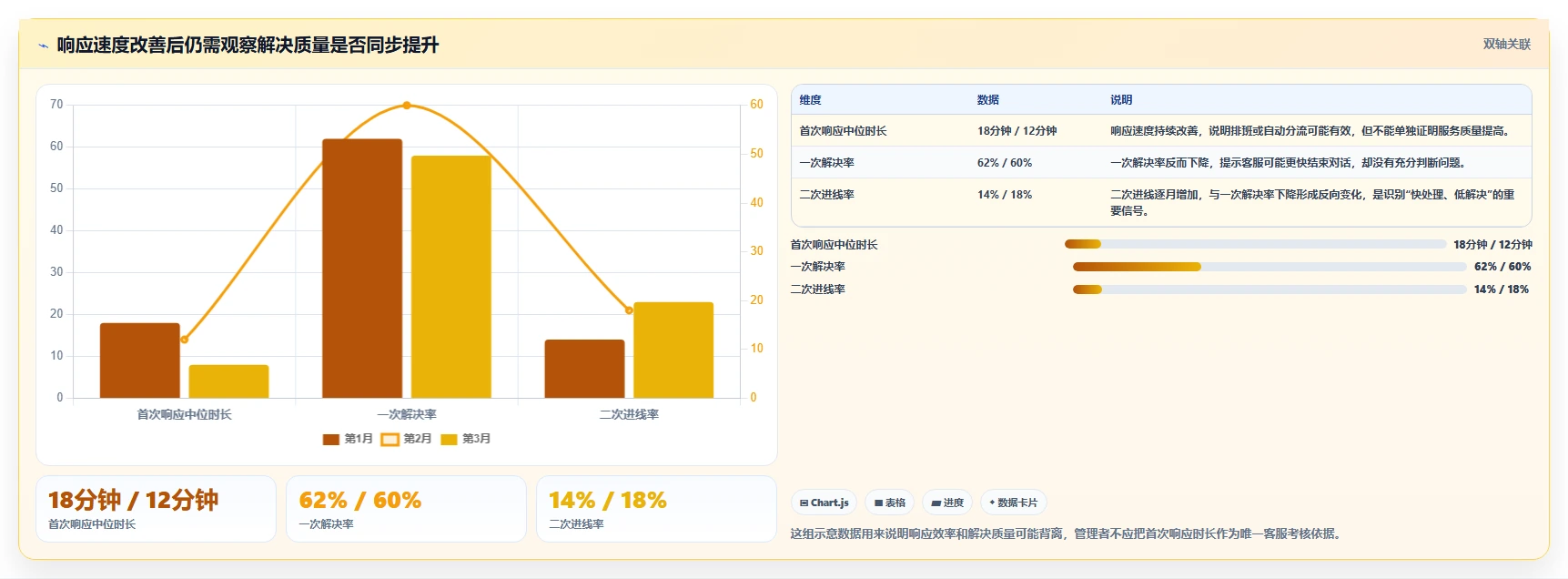Click the footnote starting 这组示意数据
Image resolution: width=1568 pixels, height=579 pixels.
click(1067, 533)
